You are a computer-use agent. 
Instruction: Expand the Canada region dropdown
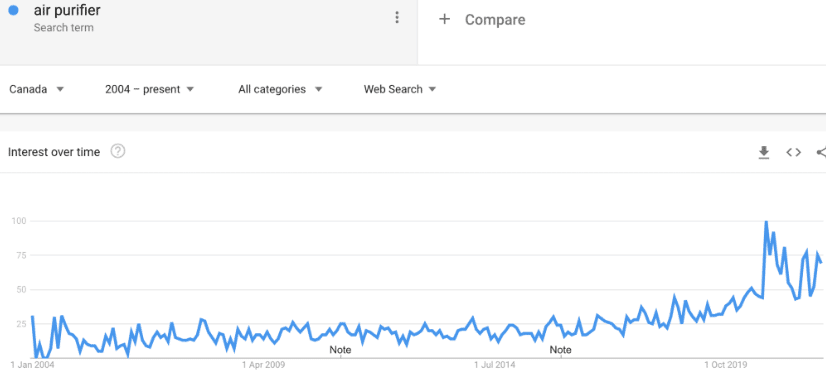37,89
